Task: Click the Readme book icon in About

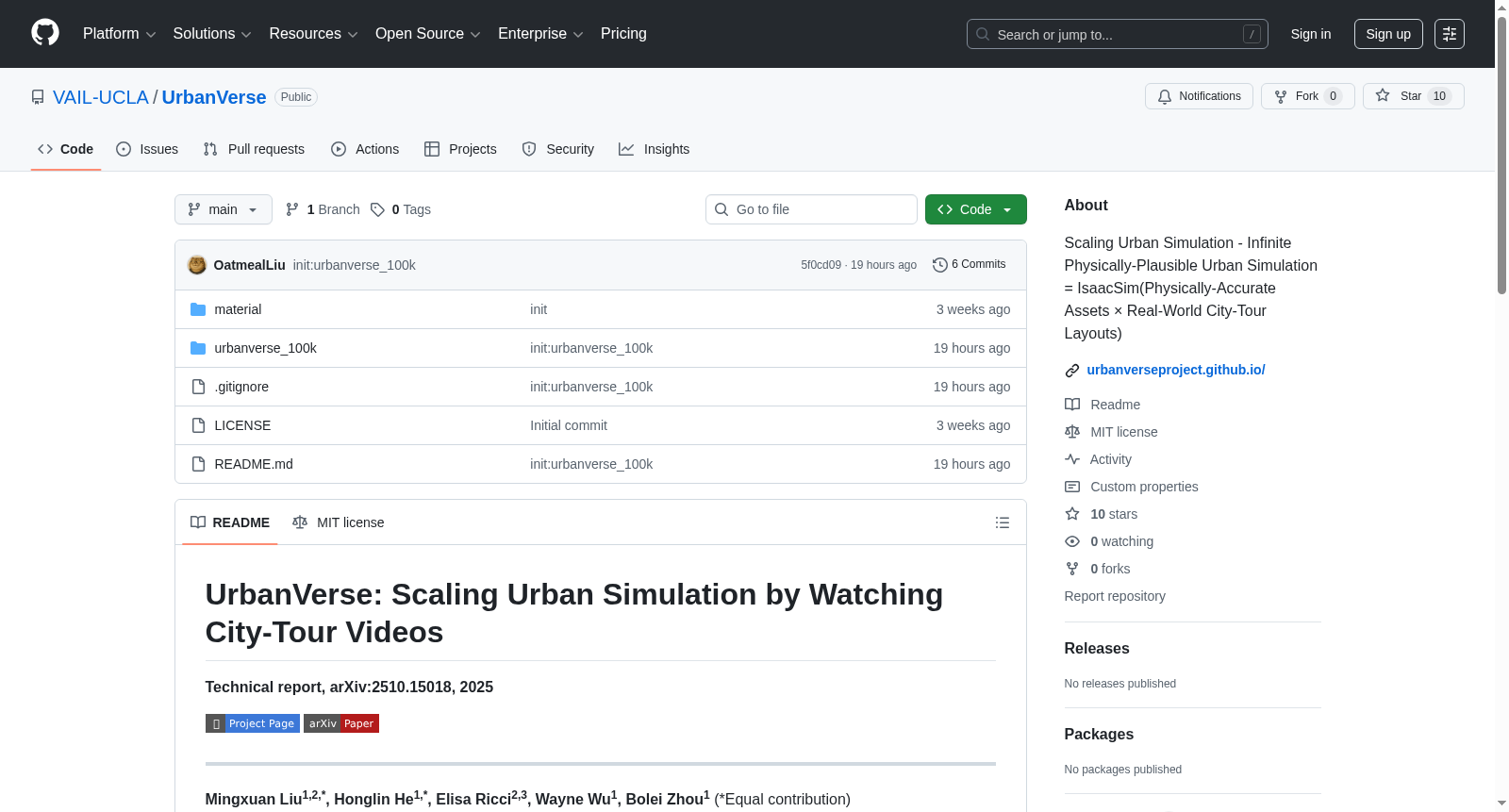Action: (1072, 405)
